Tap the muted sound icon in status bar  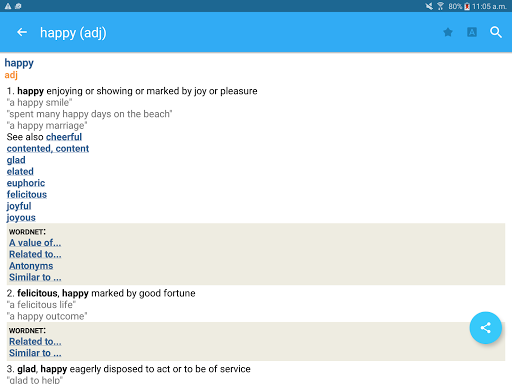pos(429,6)
